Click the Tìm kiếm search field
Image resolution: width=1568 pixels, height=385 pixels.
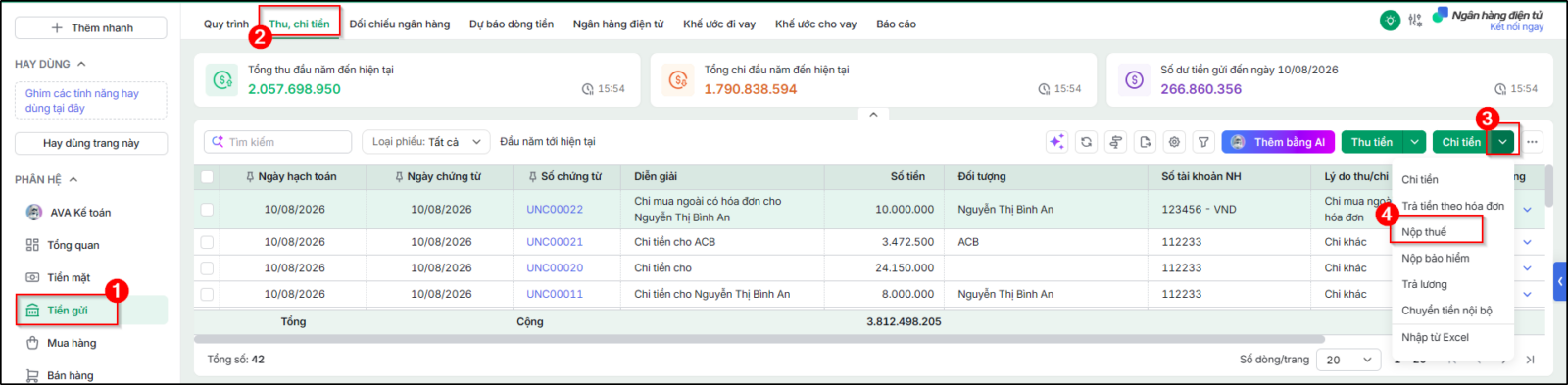point(278,142)
